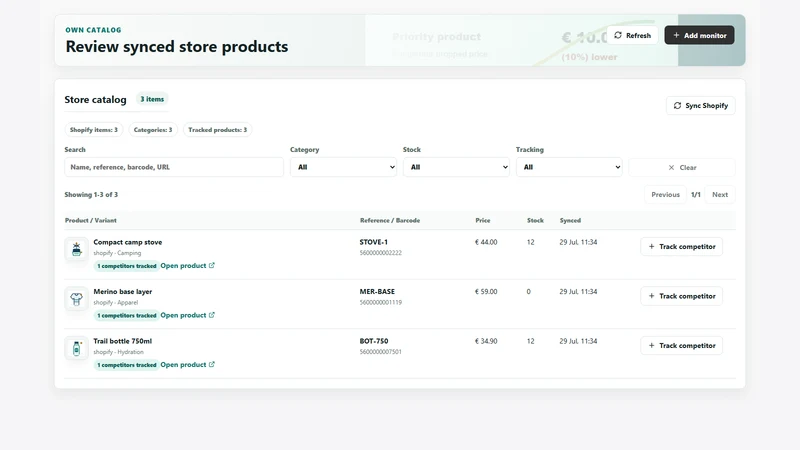Click the refresh arrows icon in Refresh

click(618, 35)
